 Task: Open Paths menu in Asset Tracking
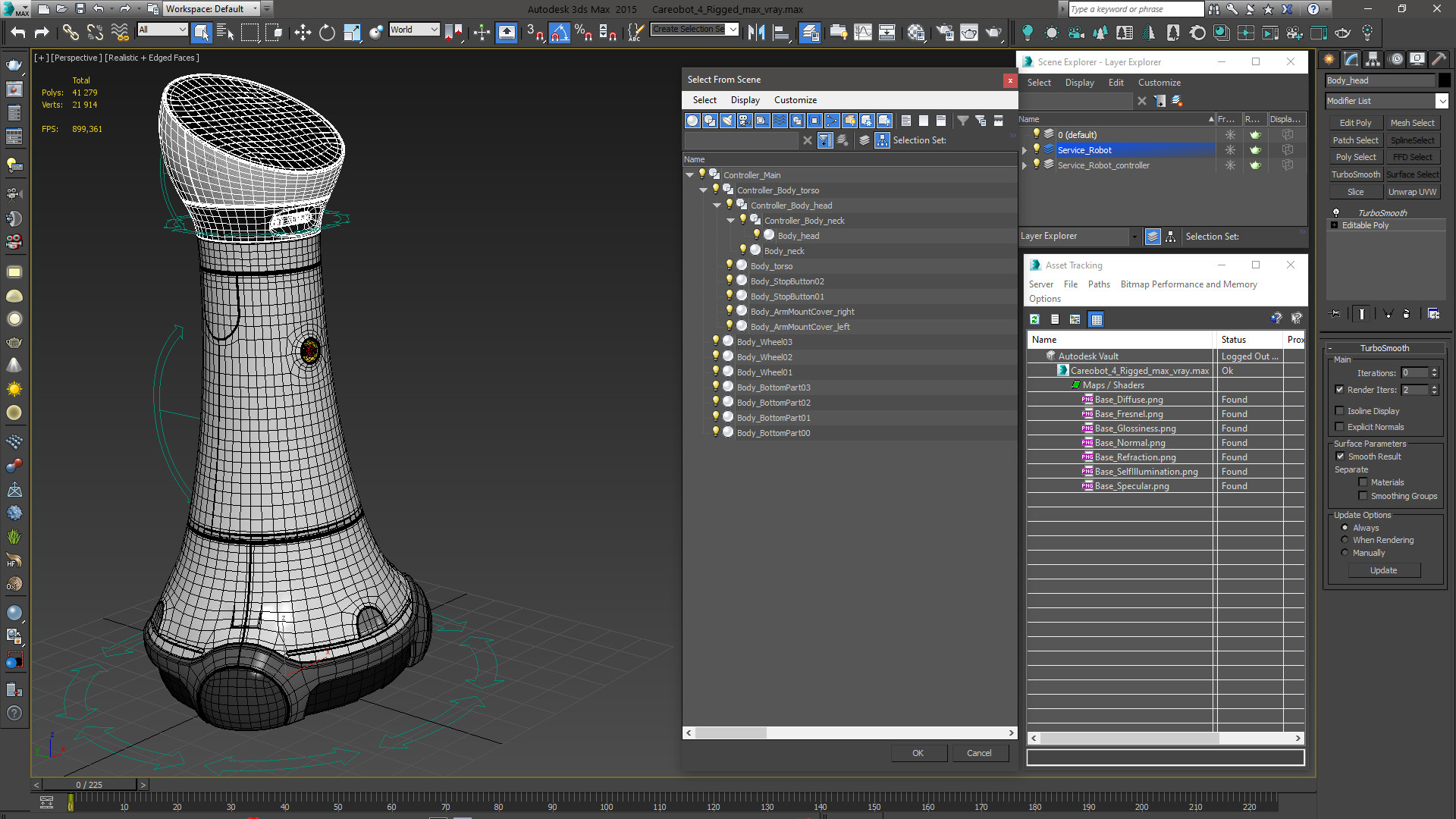coord(1099,284)
